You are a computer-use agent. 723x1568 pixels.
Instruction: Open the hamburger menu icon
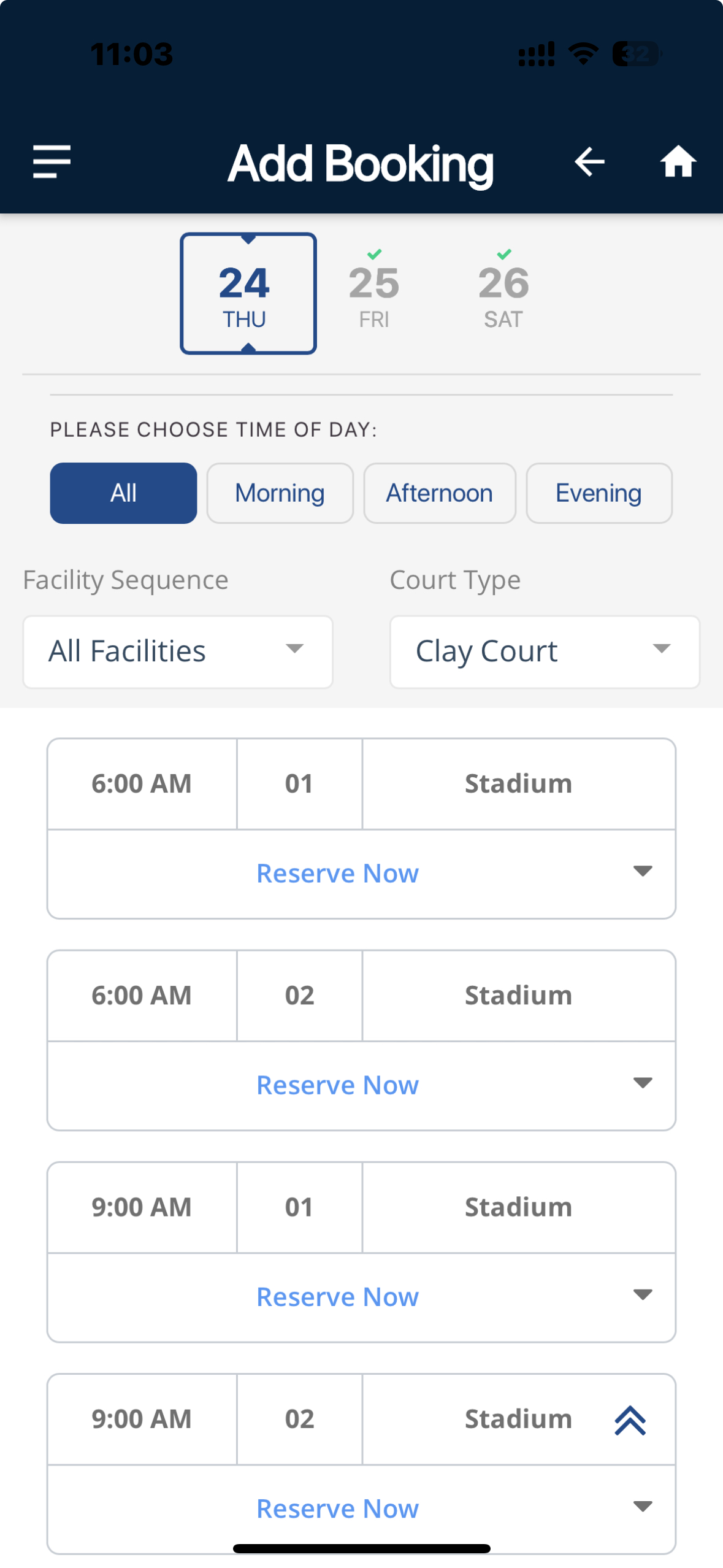coord(52,162)
